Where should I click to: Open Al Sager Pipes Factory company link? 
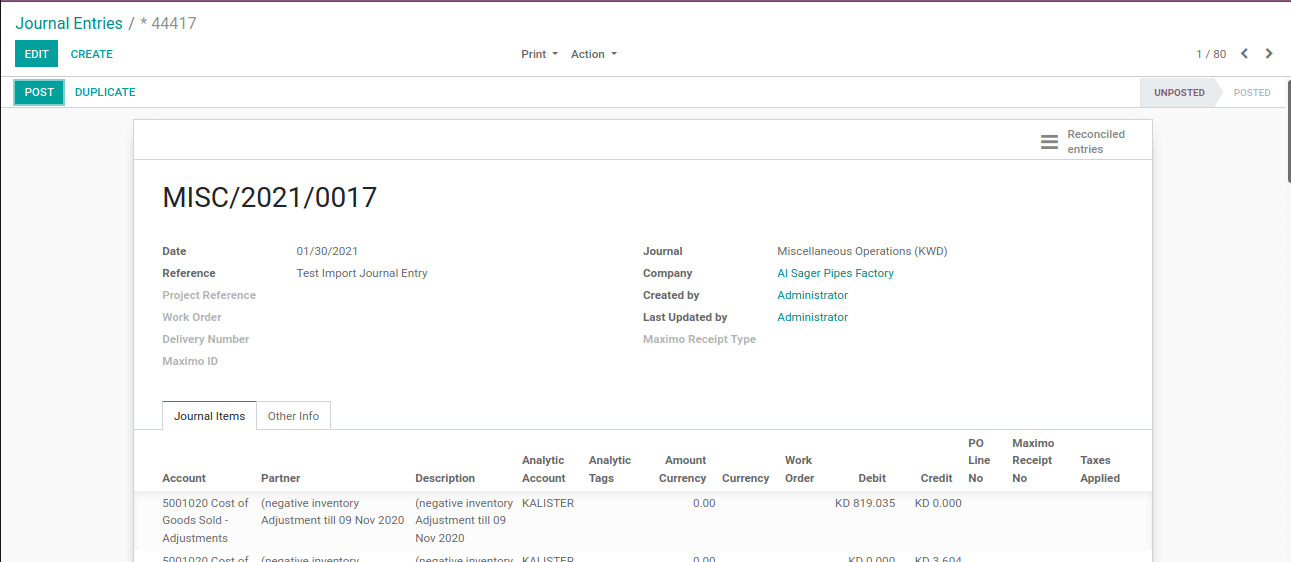tap(835, 273)
